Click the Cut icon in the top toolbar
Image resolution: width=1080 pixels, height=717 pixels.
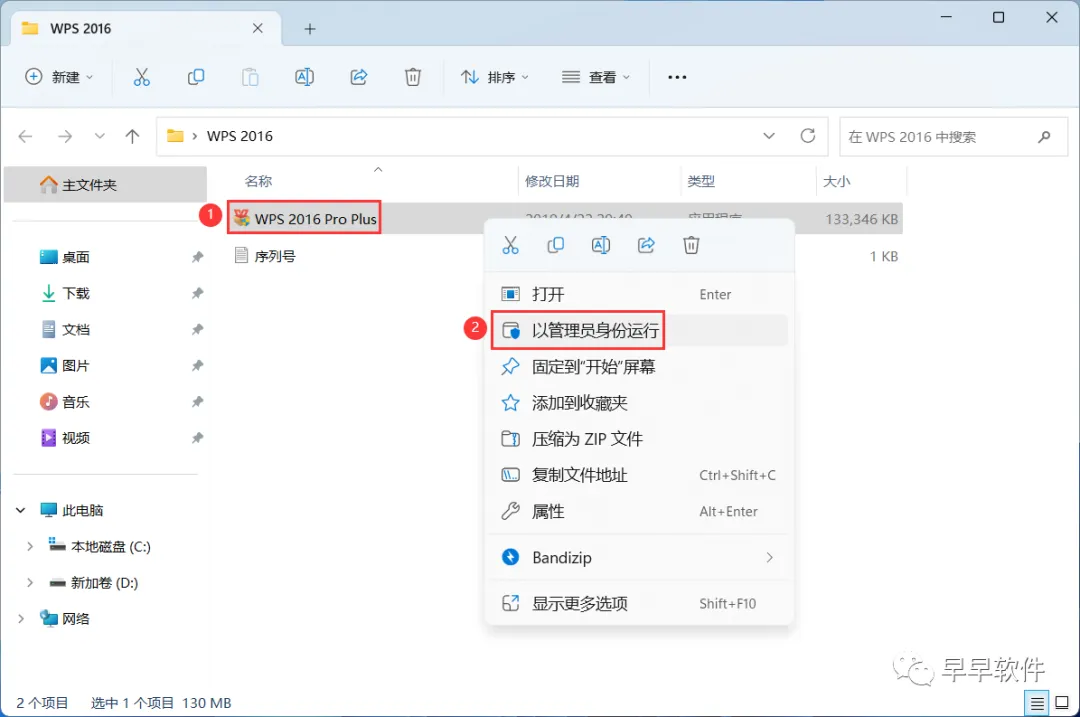click(x=141, y=77)
